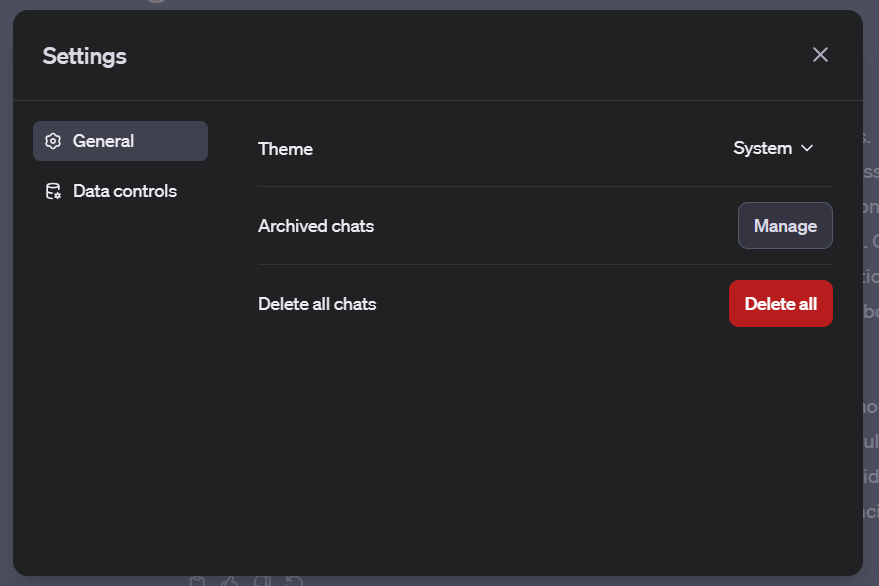Image resolution: width=879 pixels, height=586 pixels.
Task: Click the Delete all chats label
Action: pos(317,304)
